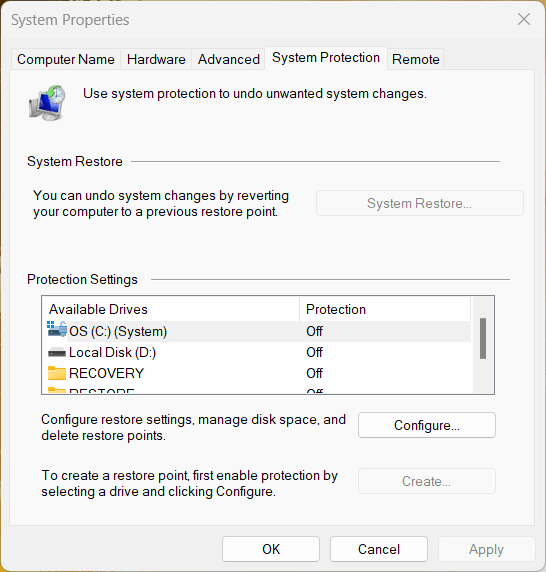Go to the Advanced tab

coord(229,59)
